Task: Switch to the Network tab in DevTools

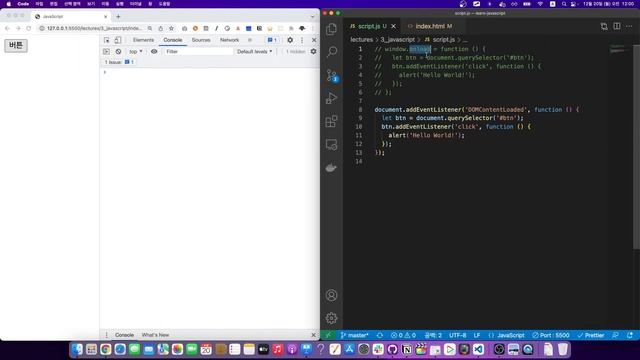Action: click(x=229, y=40)
